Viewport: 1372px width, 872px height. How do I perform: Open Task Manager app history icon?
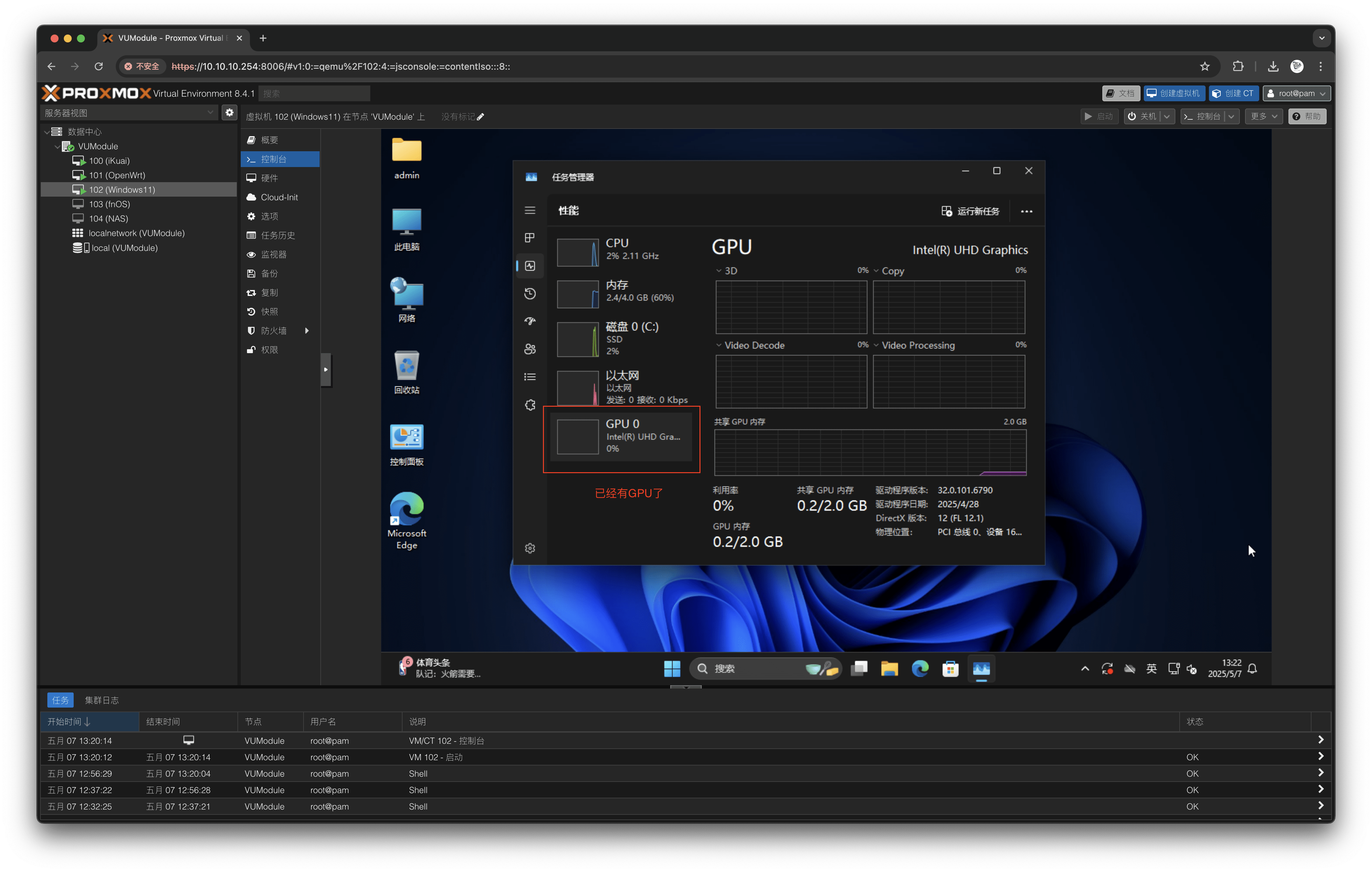[530, 294]
